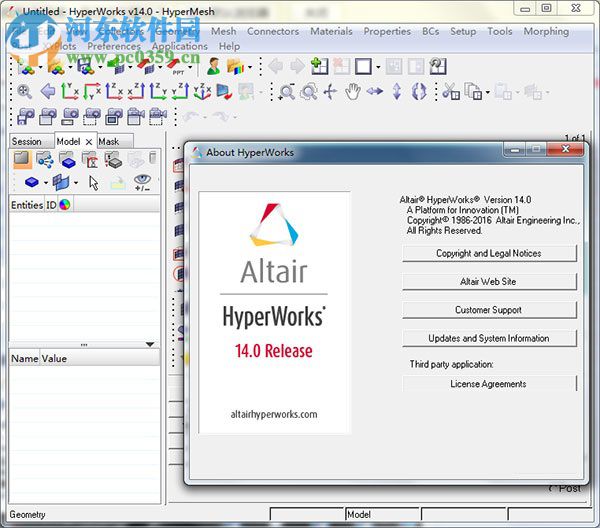600x528 pixels.
Task: Open the Morphing menu
Action: 546,31
